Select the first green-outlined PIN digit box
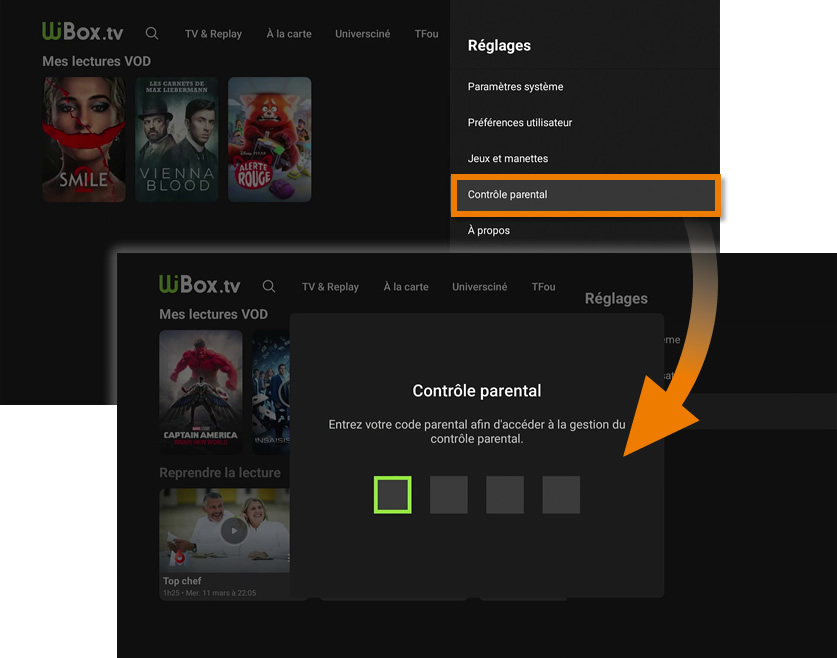The height and width of the screenshot is (658, 837). click(x=393, y=494)
